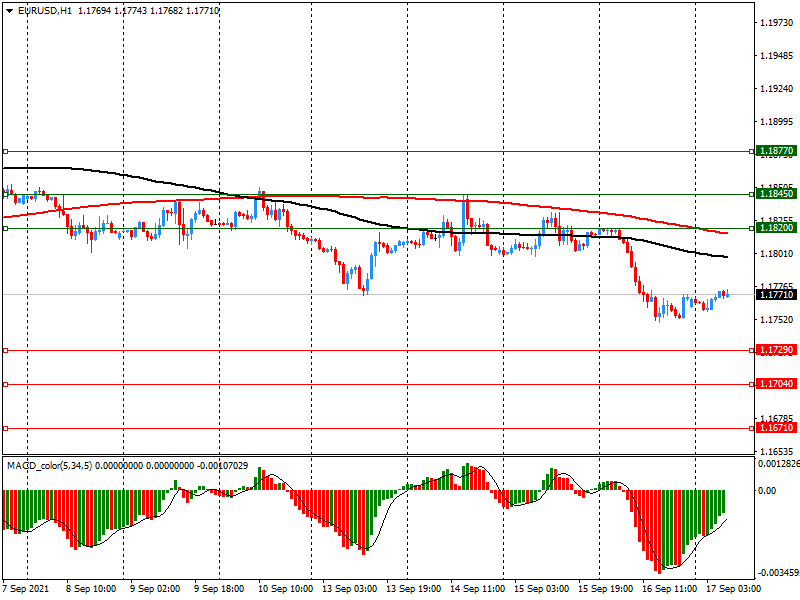This screenshot has width=800, height=600.
Task: Click the 8 Sep 10:00 time label
Action: click(x=91, y=588)
